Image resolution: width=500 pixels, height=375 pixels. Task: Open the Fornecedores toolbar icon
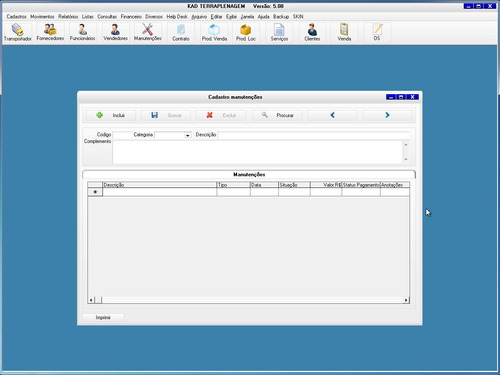[x=50, y=32]
